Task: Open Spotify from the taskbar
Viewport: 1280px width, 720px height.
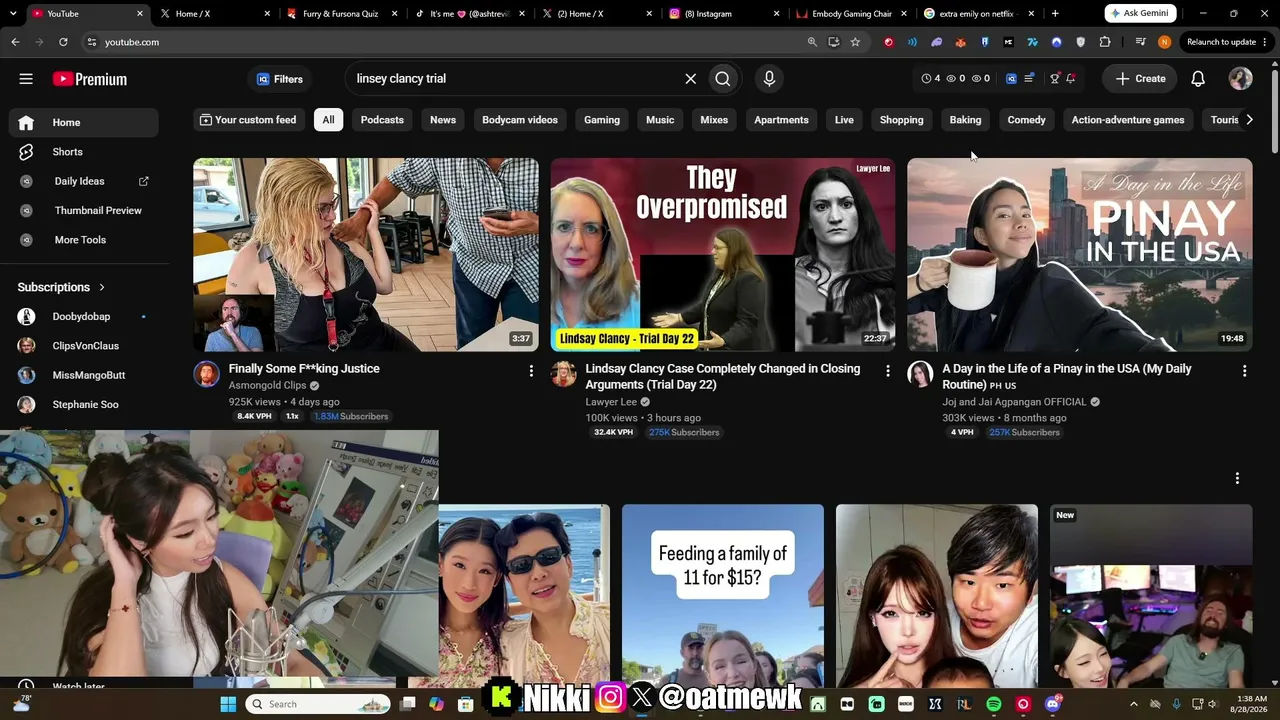Action: click(994, 704)
